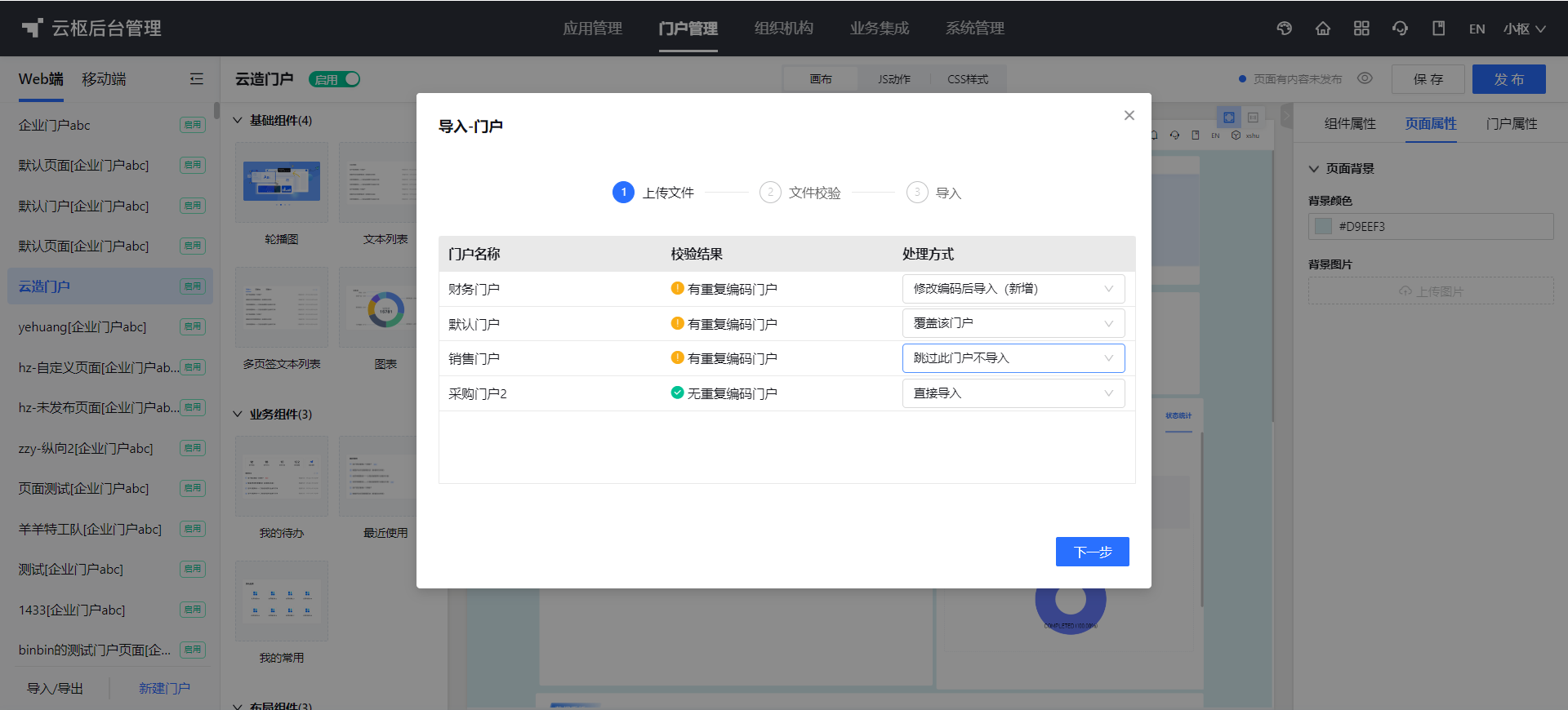The image size is (1568, 710).
Task: Open 处理方式 dropdown for 销售门户
Action: pyautogui.click(x=1013, y=358)
